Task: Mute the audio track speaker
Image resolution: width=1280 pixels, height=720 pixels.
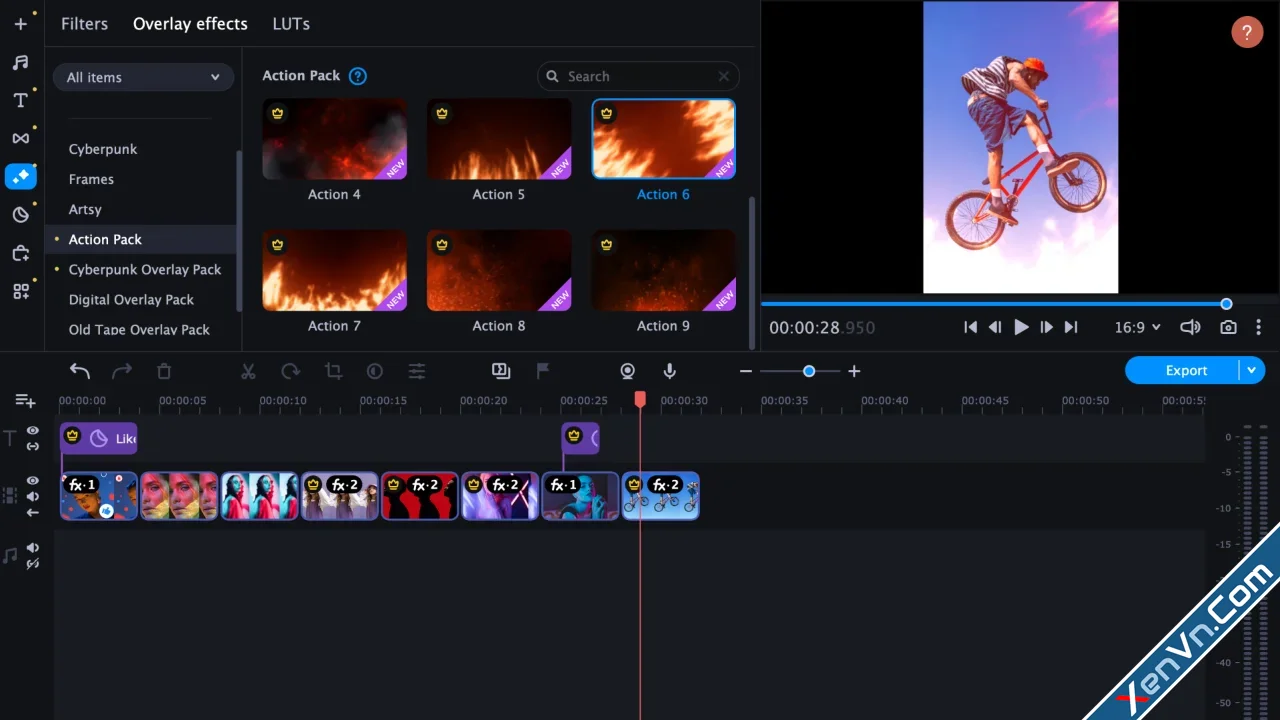Action: point(33,548)
